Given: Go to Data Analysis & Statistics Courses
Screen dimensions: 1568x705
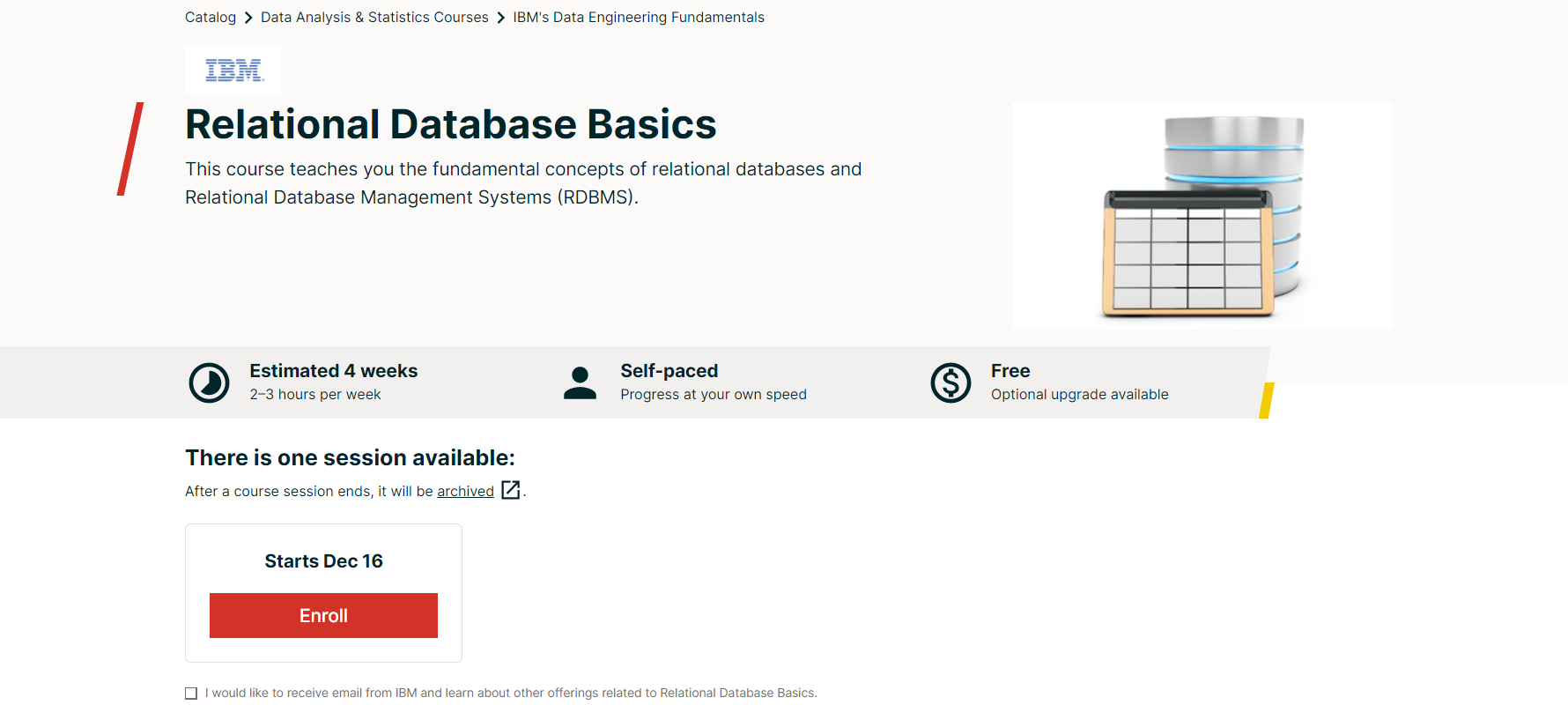Looking at the screenshot, I should [374, 18].
